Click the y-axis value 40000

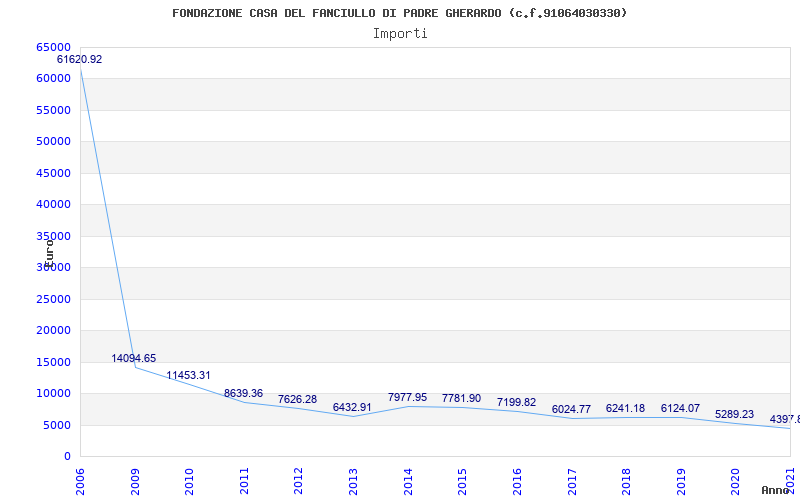(54, 205)
